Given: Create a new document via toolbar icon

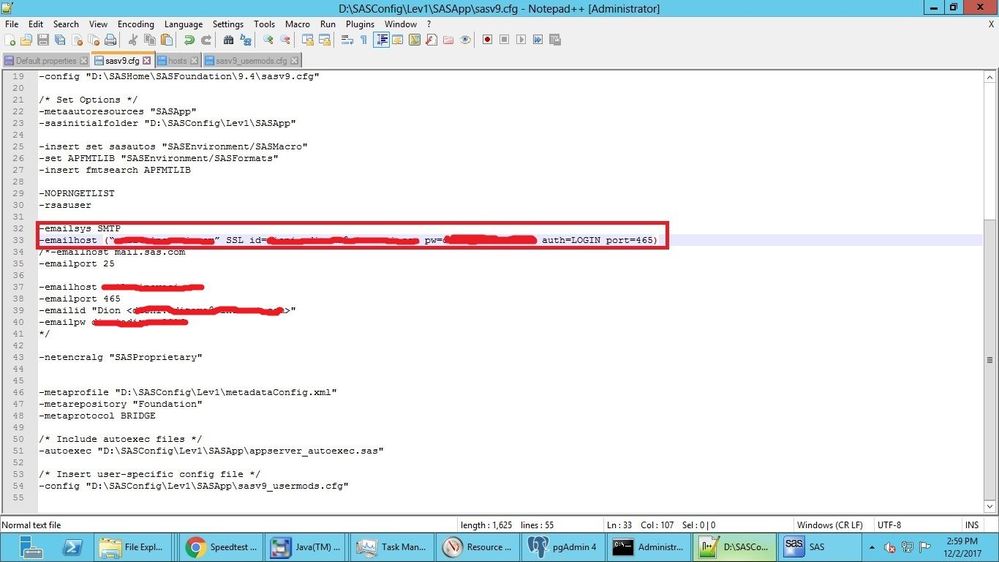Looking at the screenshot, I should tap(10, 40).
